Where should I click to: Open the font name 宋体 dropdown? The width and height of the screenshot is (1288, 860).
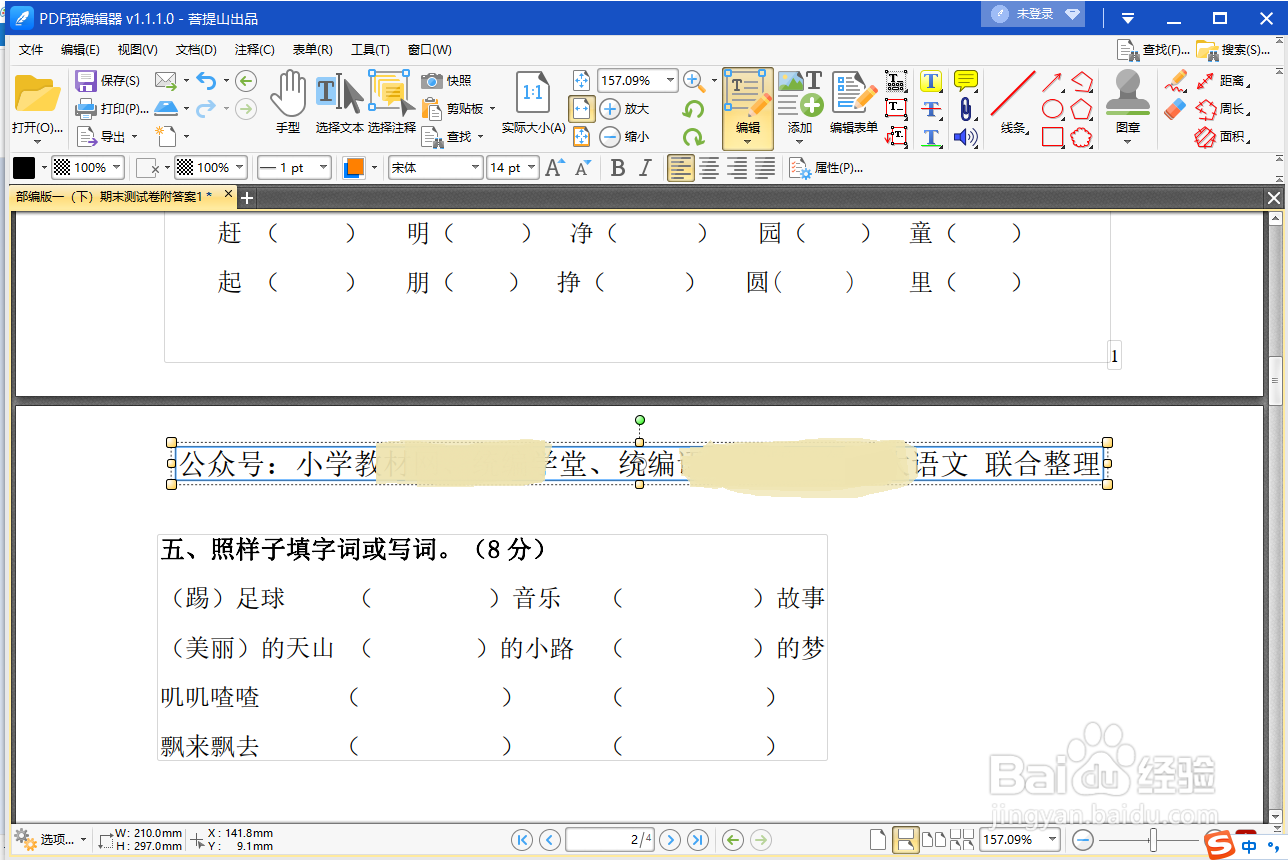click(475, 168)
